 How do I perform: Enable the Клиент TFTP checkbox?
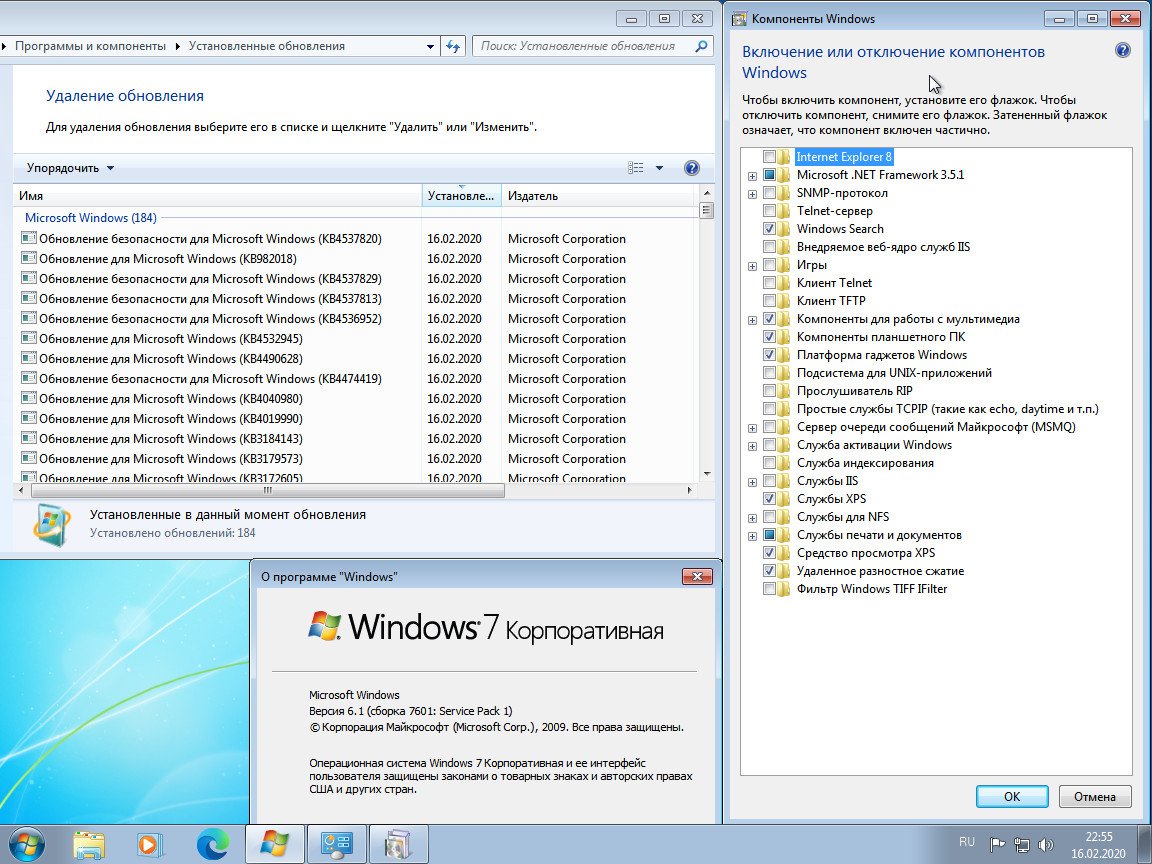click(x=769, y=300)
